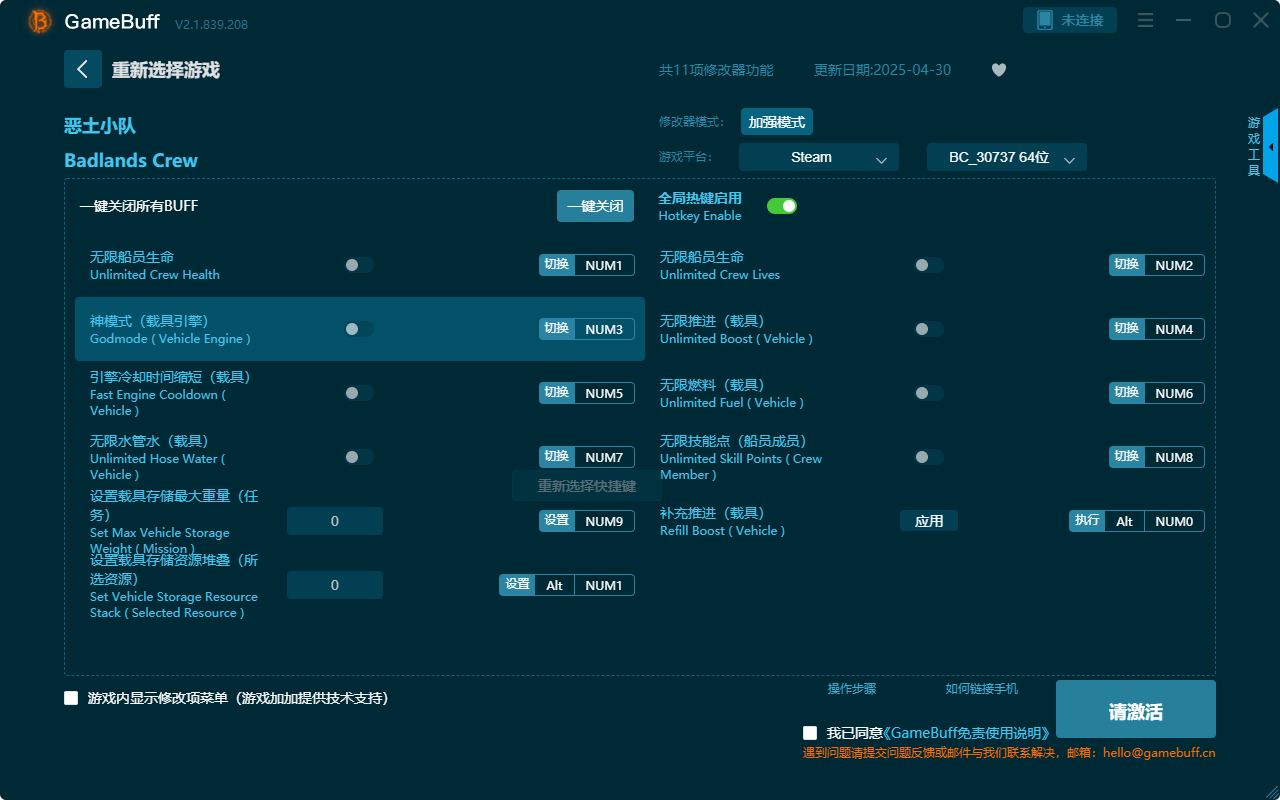The width and height of the screenshot is (1280, 800).
Task: Open the BC_30737 64位 process dropdown
Action: [x=1006, y=157]
